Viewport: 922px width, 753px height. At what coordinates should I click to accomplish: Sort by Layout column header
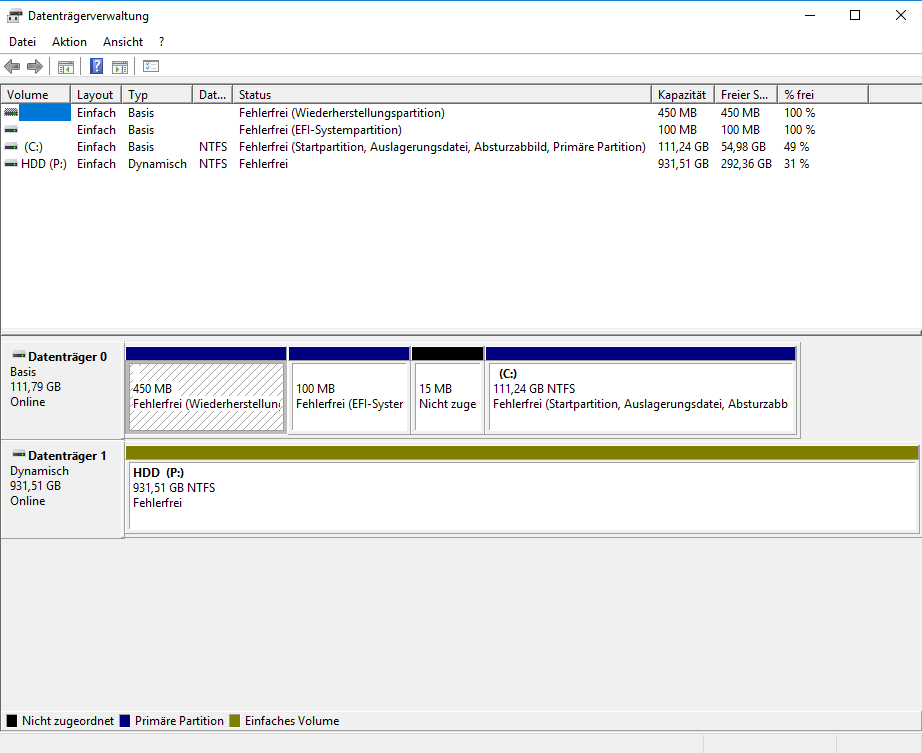click(x=96, y=95)
